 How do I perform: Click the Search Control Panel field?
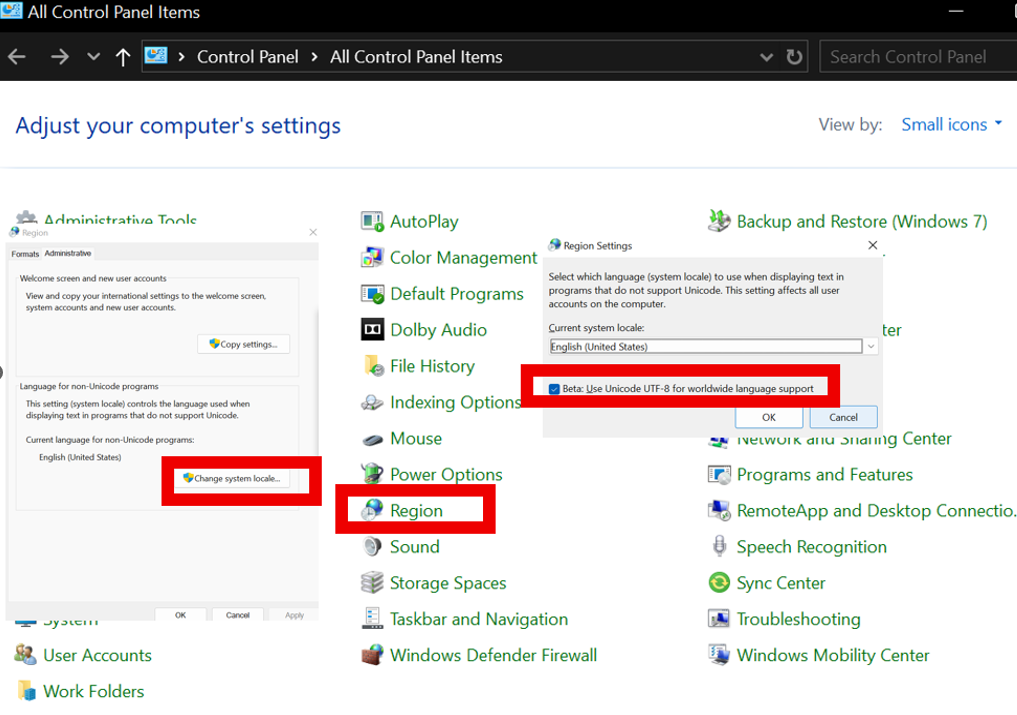(x=918, y=57)
